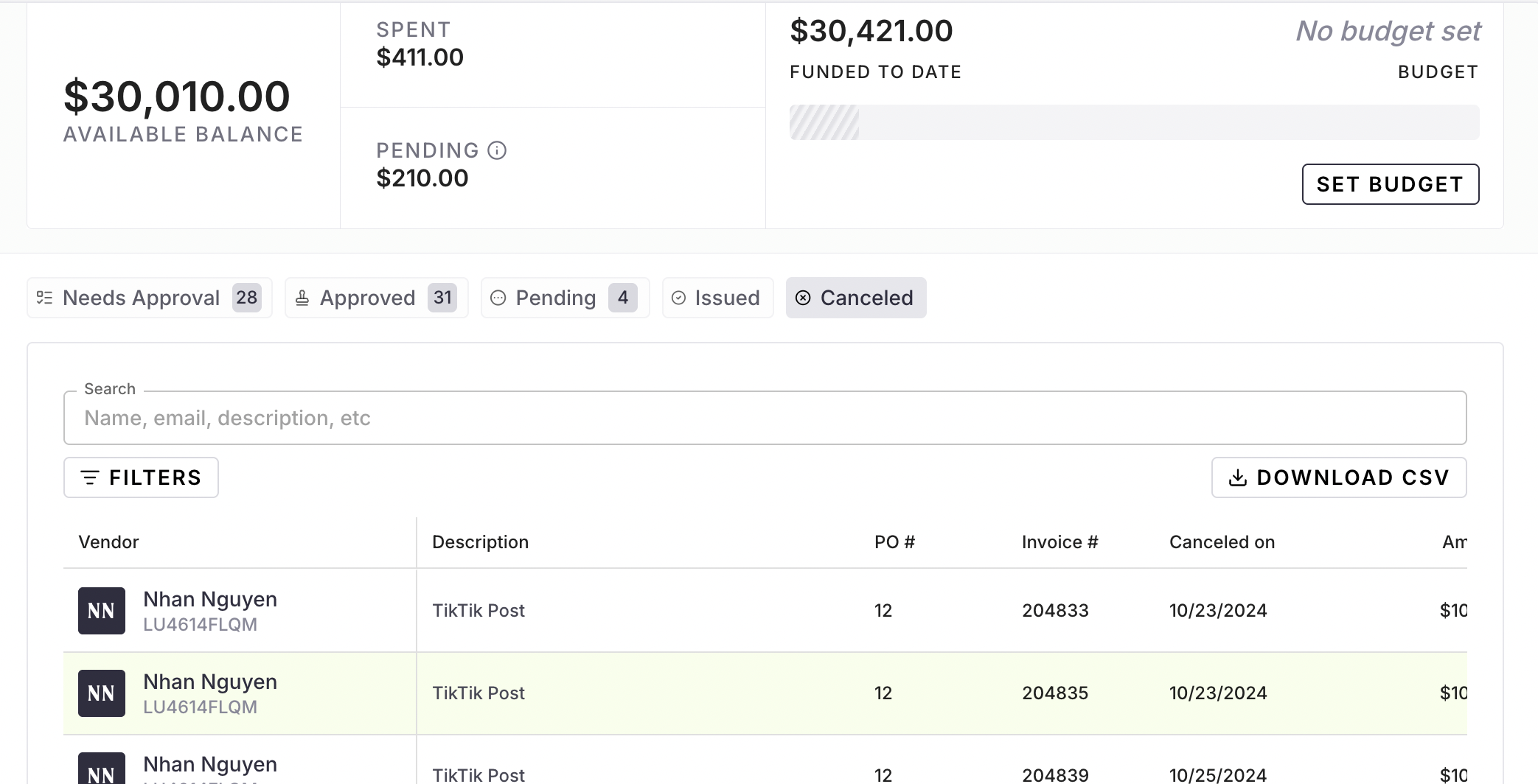Click the filter lines icon
Viewport: 1538px width, 784px height.
(x=89, y=477)
